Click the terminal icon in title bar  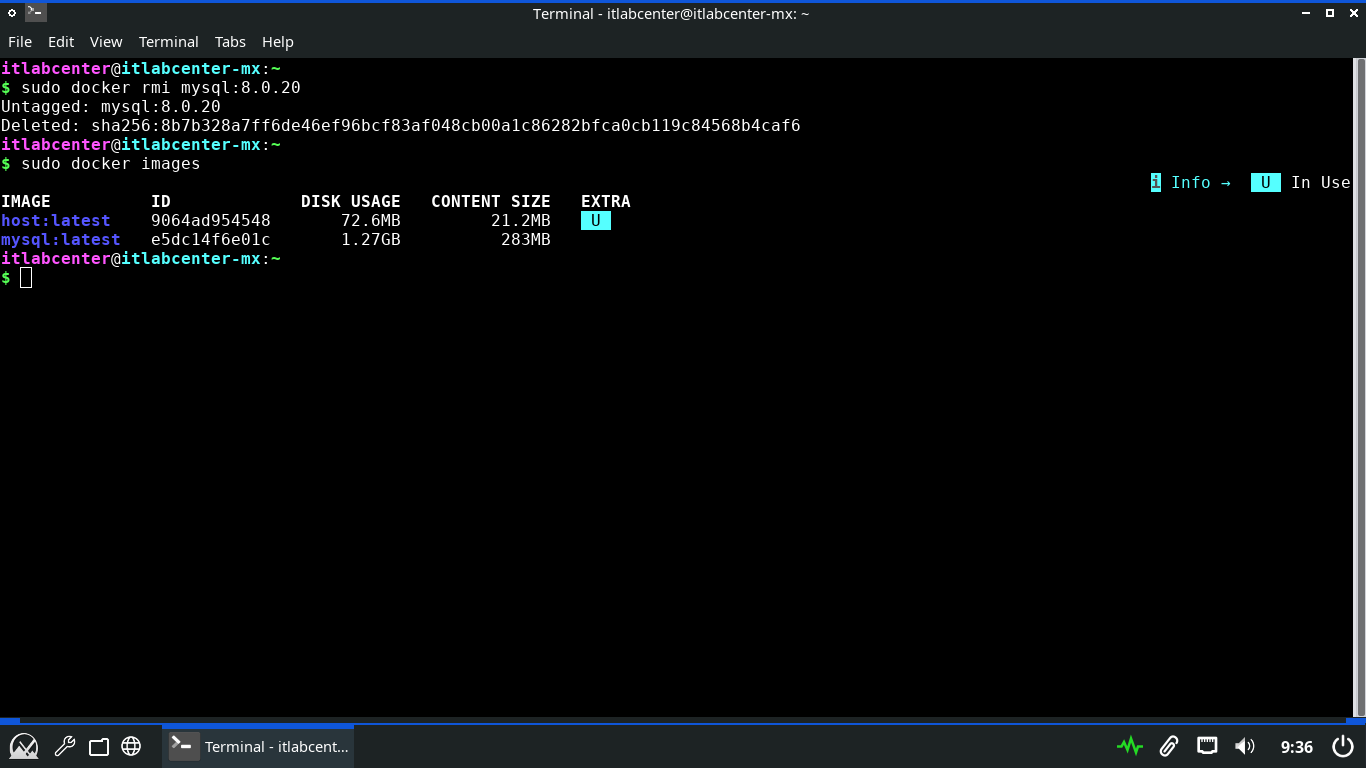(x=35, y=13)
